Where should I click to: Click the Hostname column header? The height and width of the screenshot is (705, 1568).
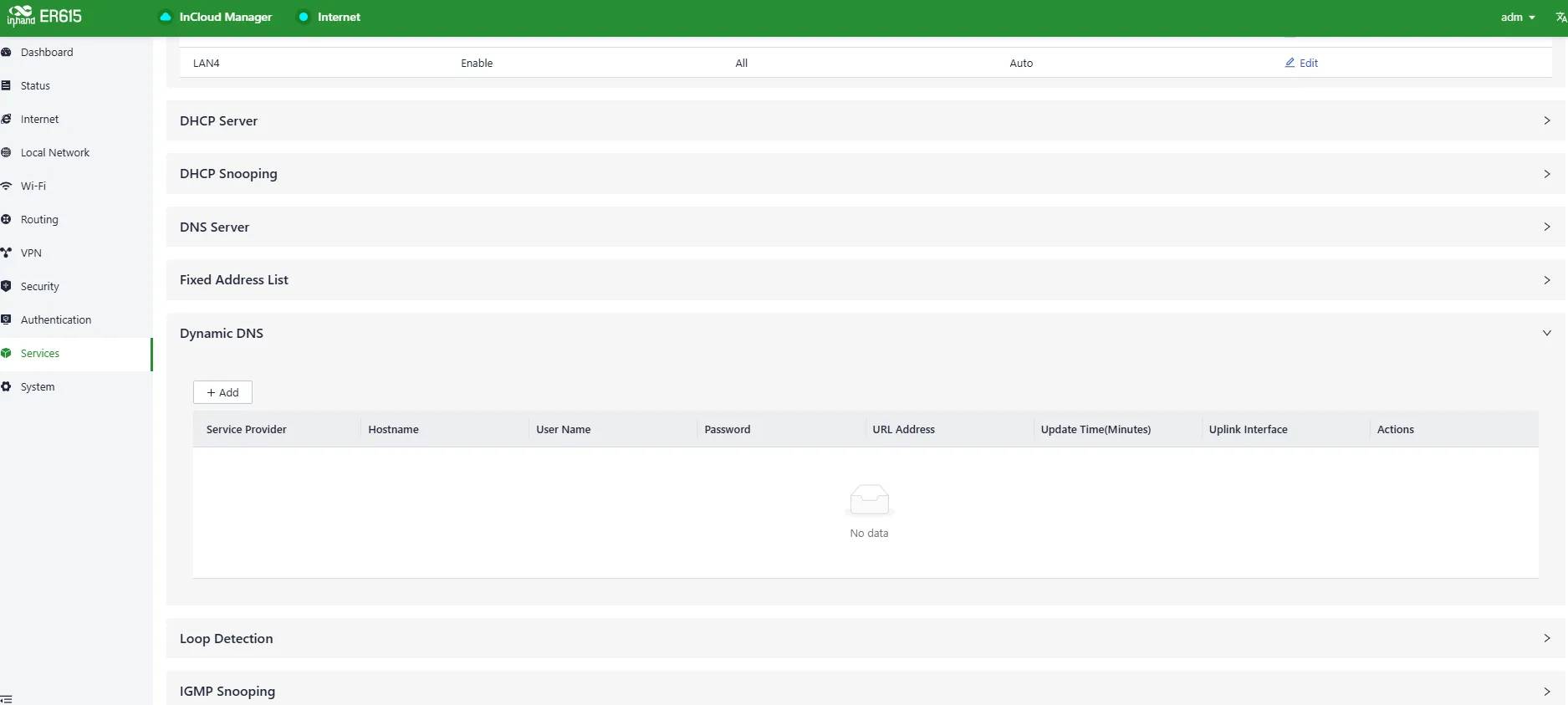(393, 429)
